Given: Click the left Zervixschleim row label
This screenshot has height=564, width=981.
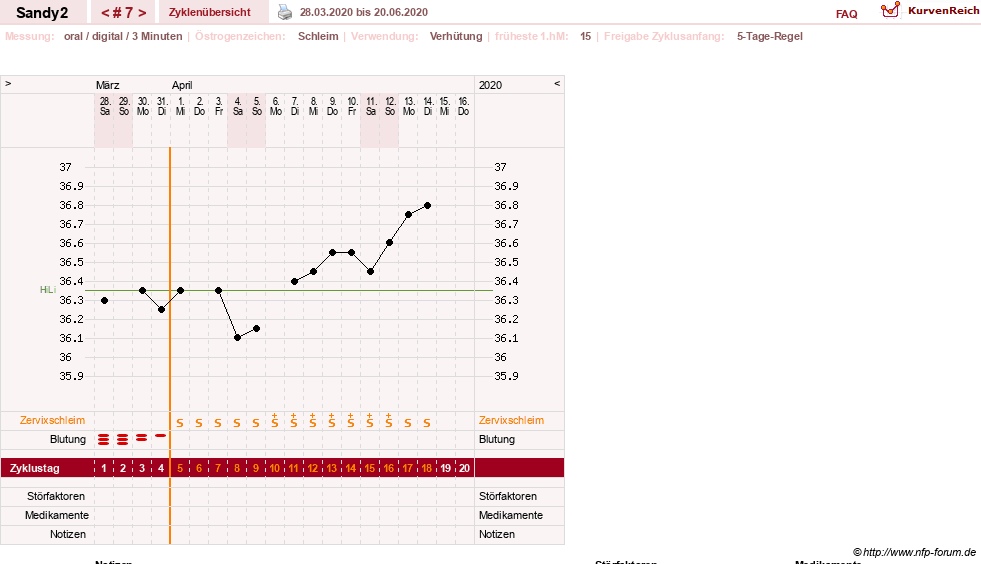Looking at the screenshot, I should tap(52, 420).
